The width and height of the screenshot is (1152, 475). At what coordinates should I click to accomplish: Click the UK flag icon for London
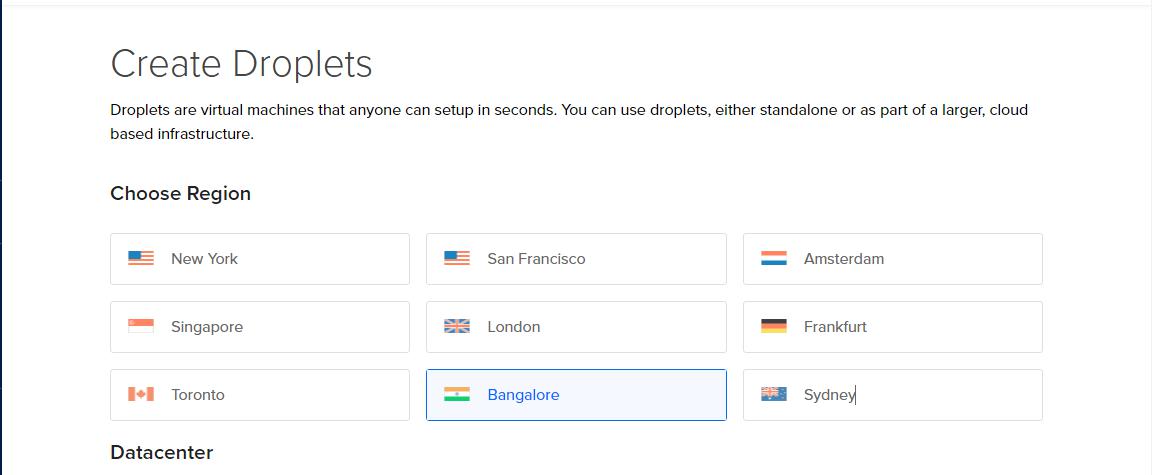click(456, 326)
